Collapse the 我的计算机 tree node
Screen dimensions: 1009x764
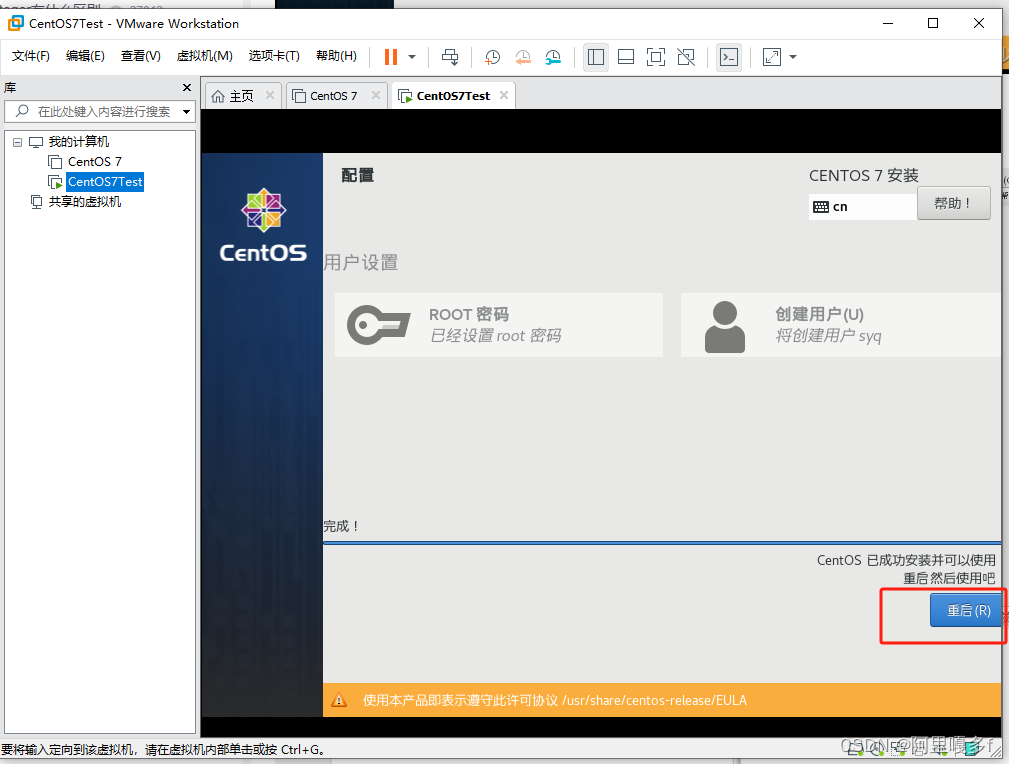[x=17, y=141]
